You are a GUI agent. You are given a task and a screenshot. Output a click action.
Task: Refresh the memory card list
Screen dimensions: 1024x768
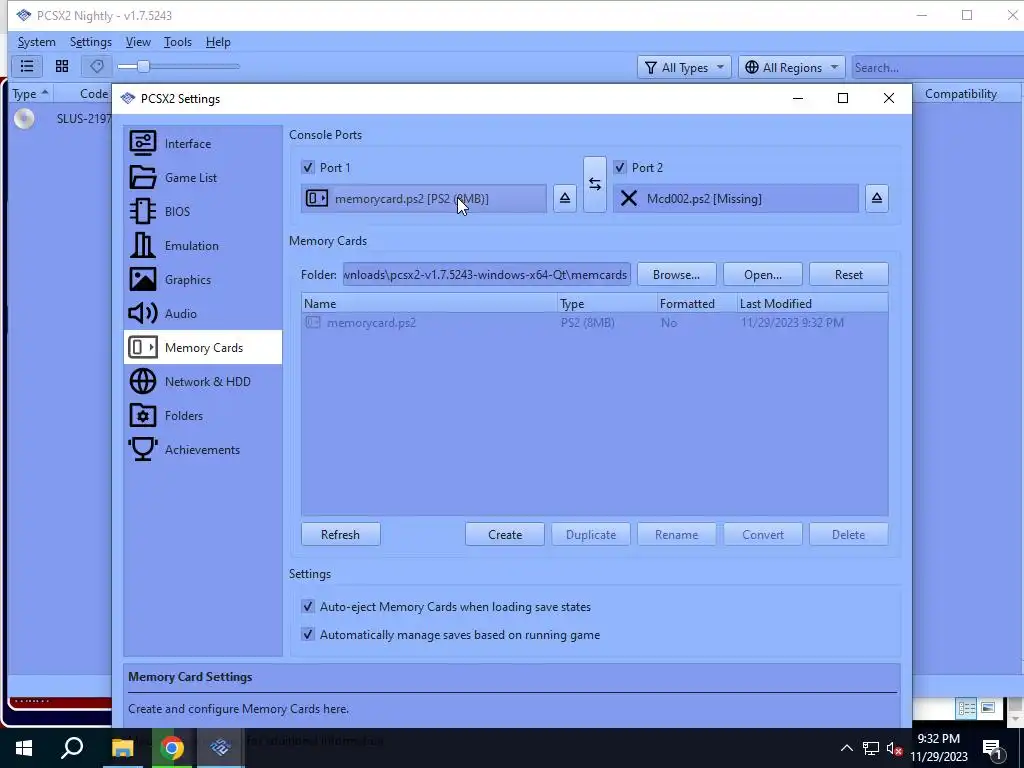click(340, 534)
